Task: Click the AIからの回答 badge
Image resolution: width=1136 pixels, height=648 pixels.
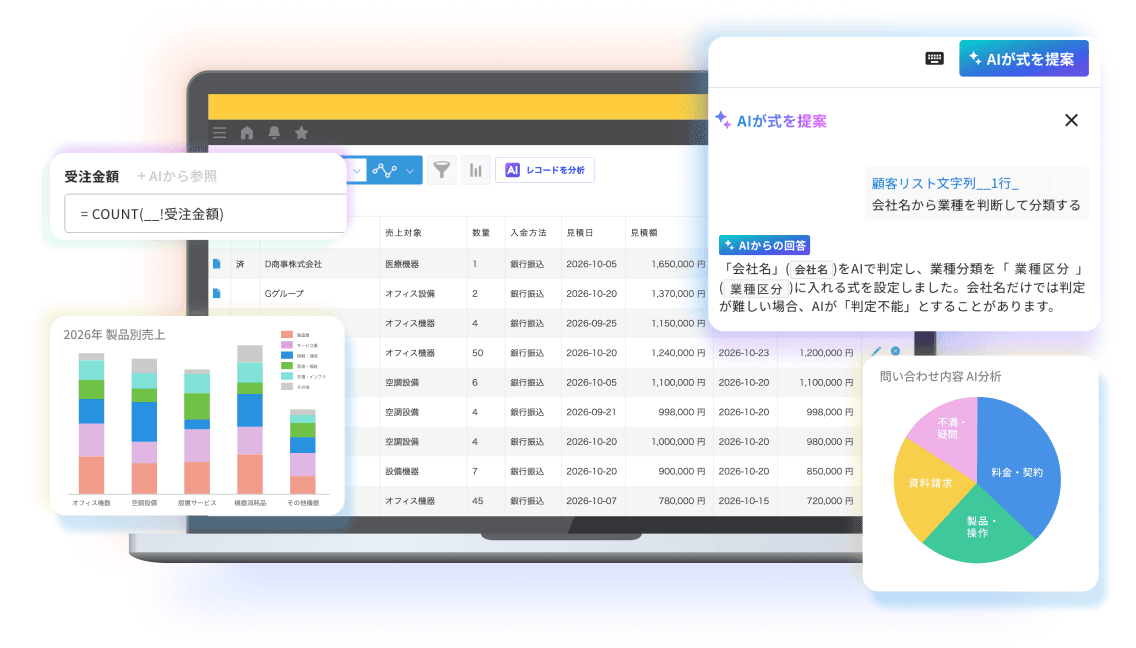Action: pyautogui.click(x=764, y=245)
